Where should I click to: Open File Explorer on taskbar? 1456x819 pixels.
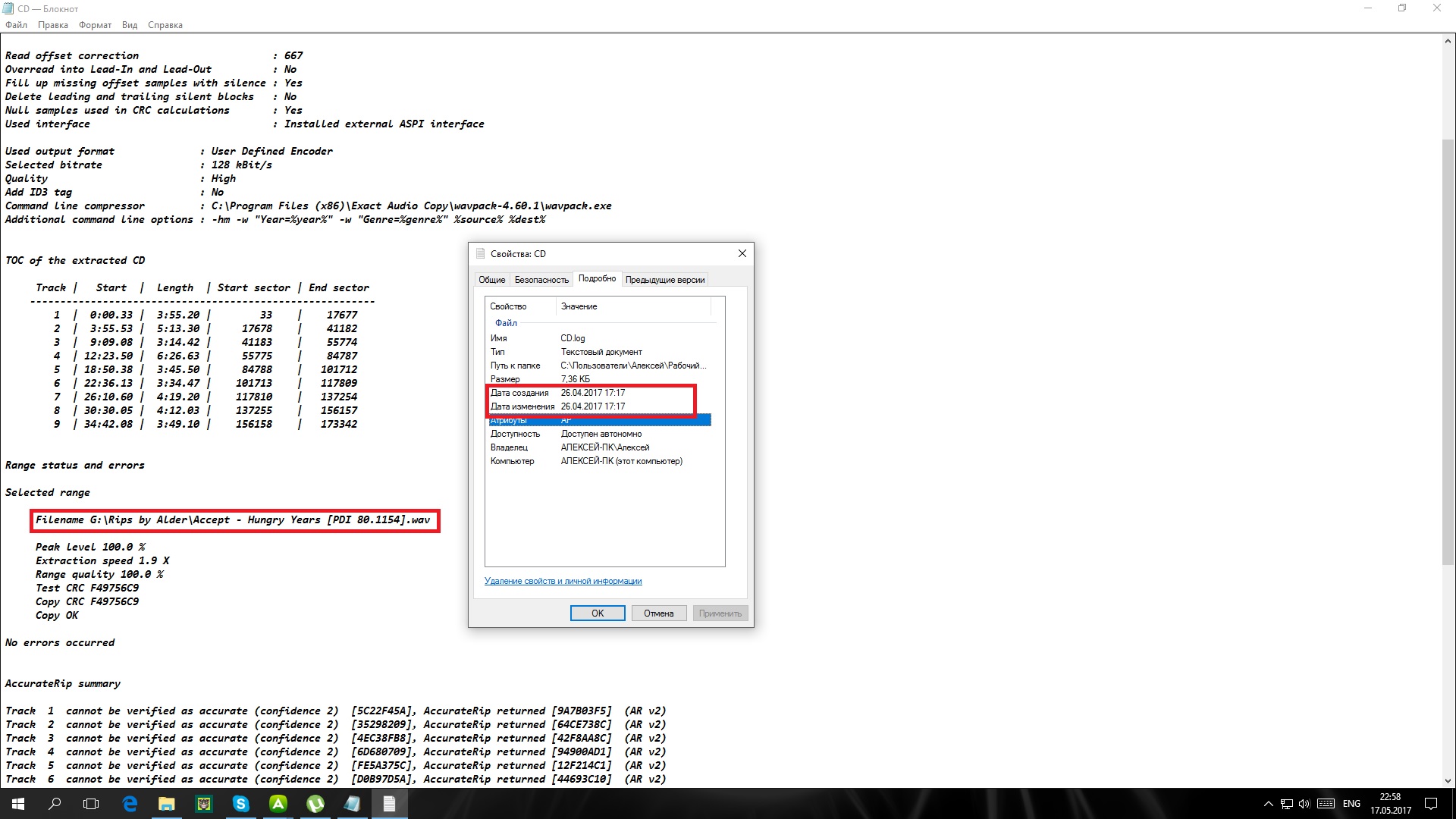(167, 804)
